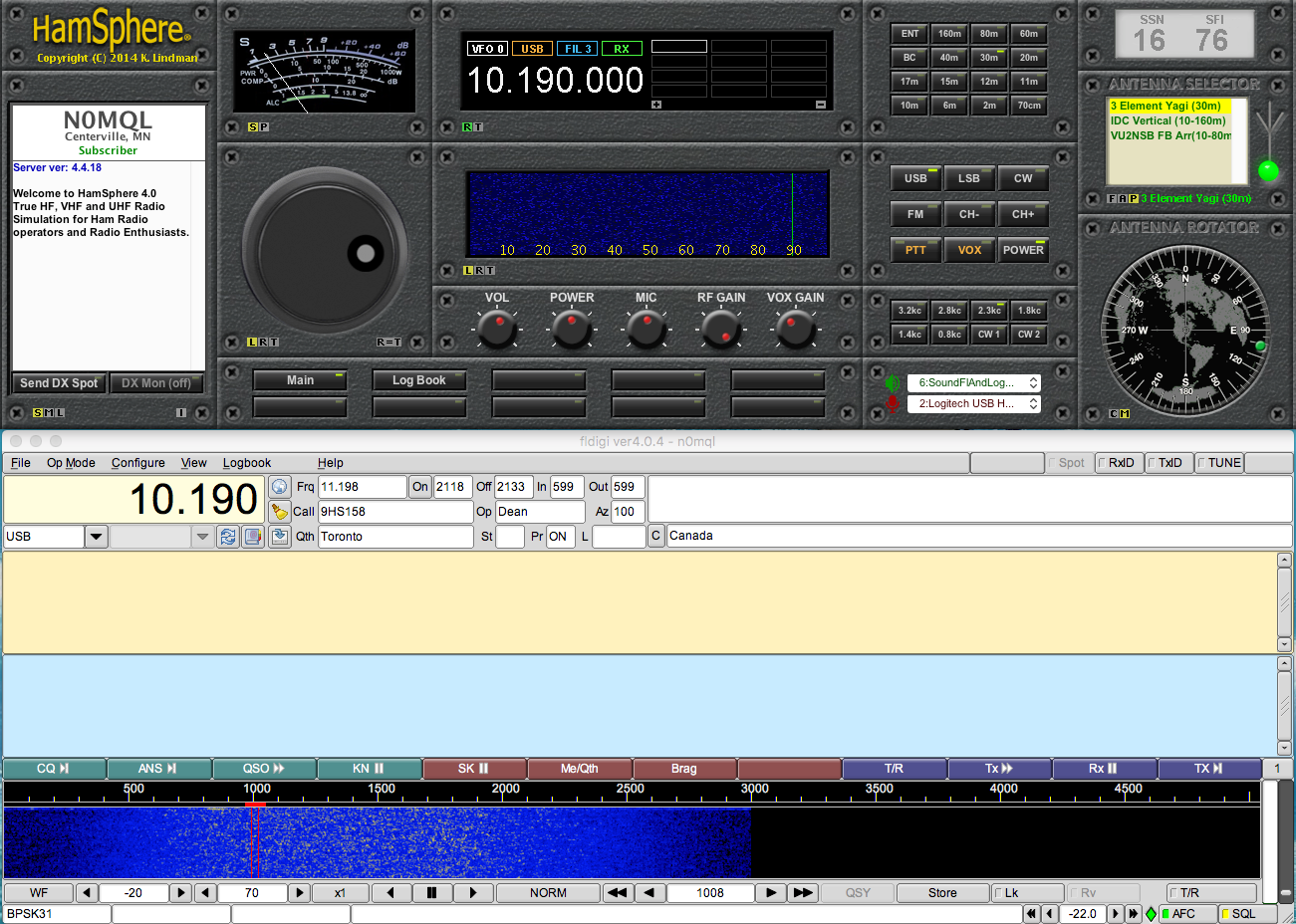Open the greyed bandwidth dropdown beside USB
This screenshot has width=1296, height=924.
click(202, 537)
